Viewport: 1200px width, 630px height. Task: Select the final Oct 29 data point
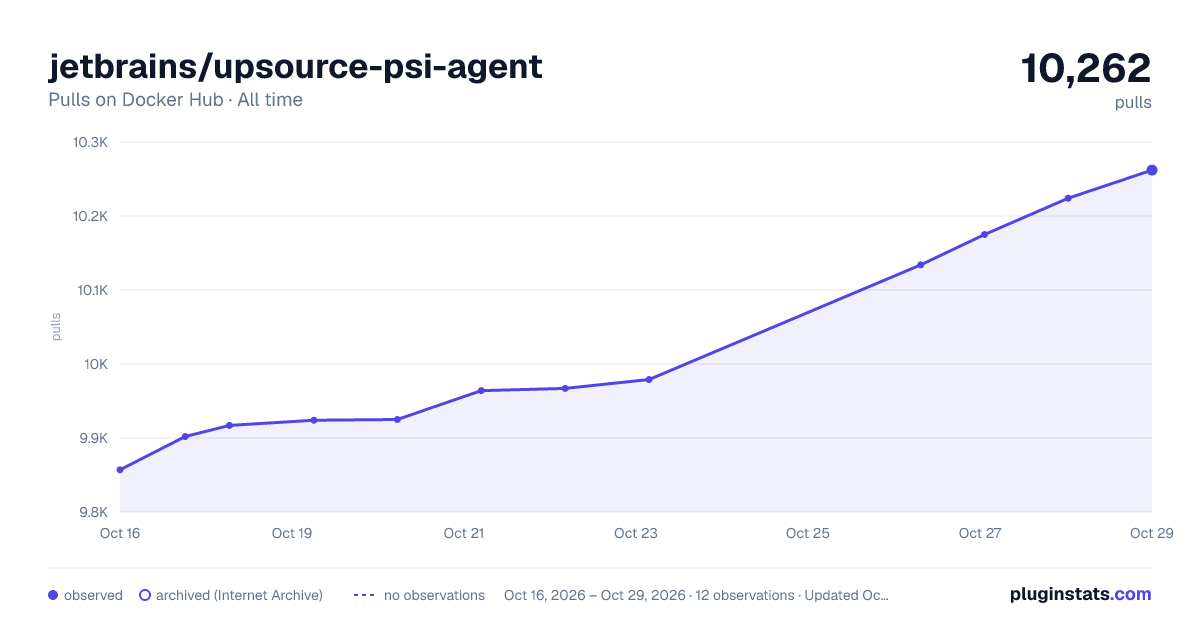[x=1152, y=170]
